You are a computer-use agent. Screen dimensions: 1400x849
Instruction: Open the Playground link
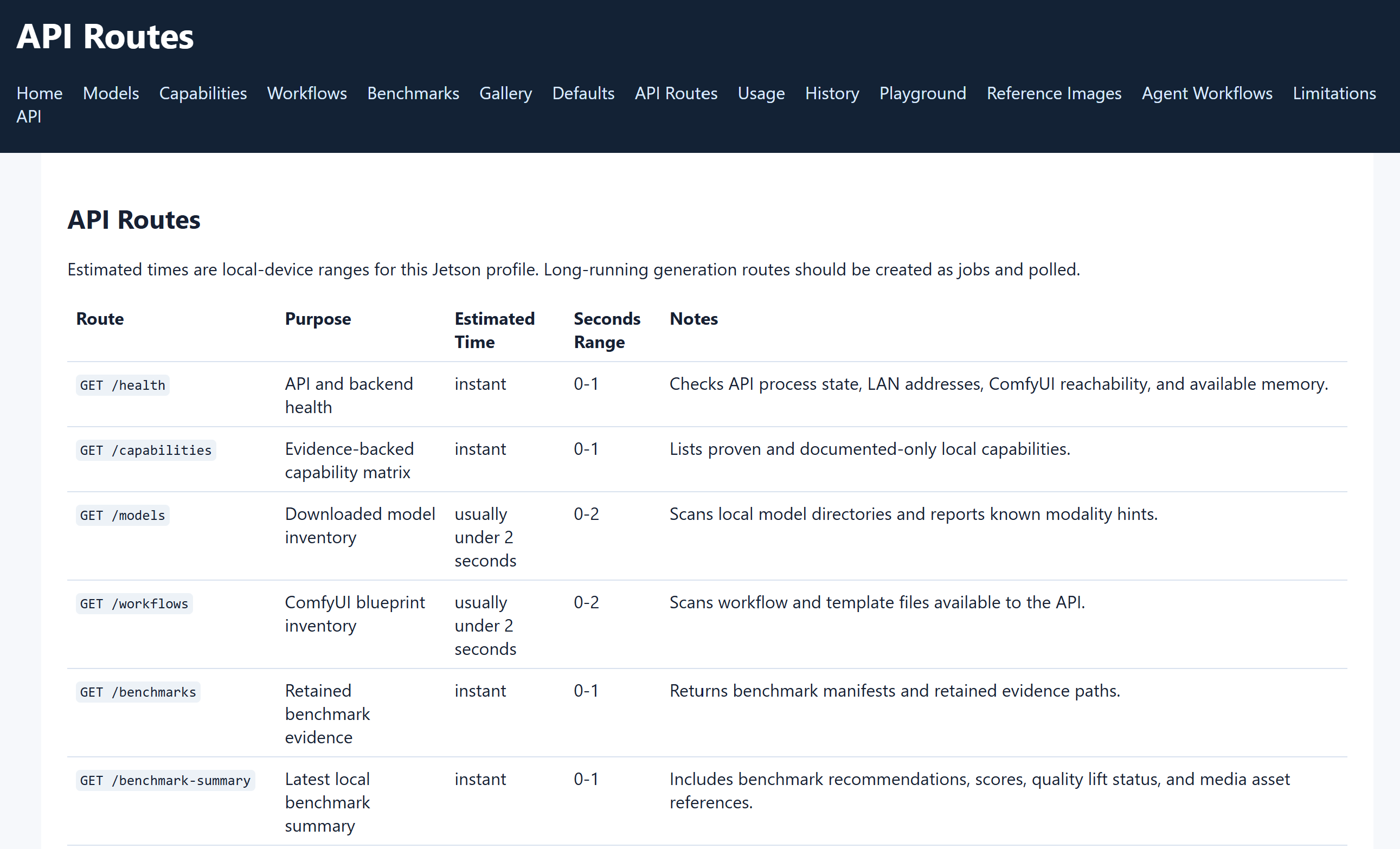[x=923, y=93]
